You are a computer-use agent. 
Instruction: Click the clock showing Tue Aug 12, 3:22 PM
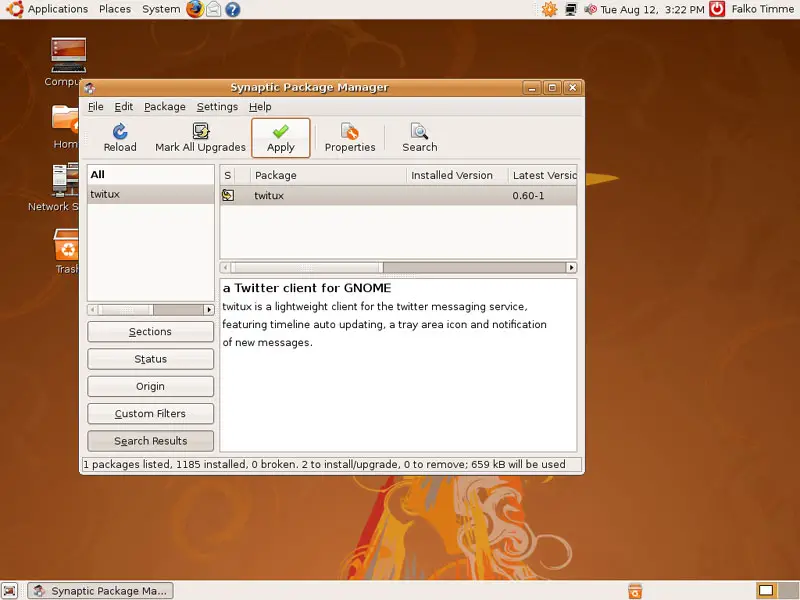tap(652, 10)
